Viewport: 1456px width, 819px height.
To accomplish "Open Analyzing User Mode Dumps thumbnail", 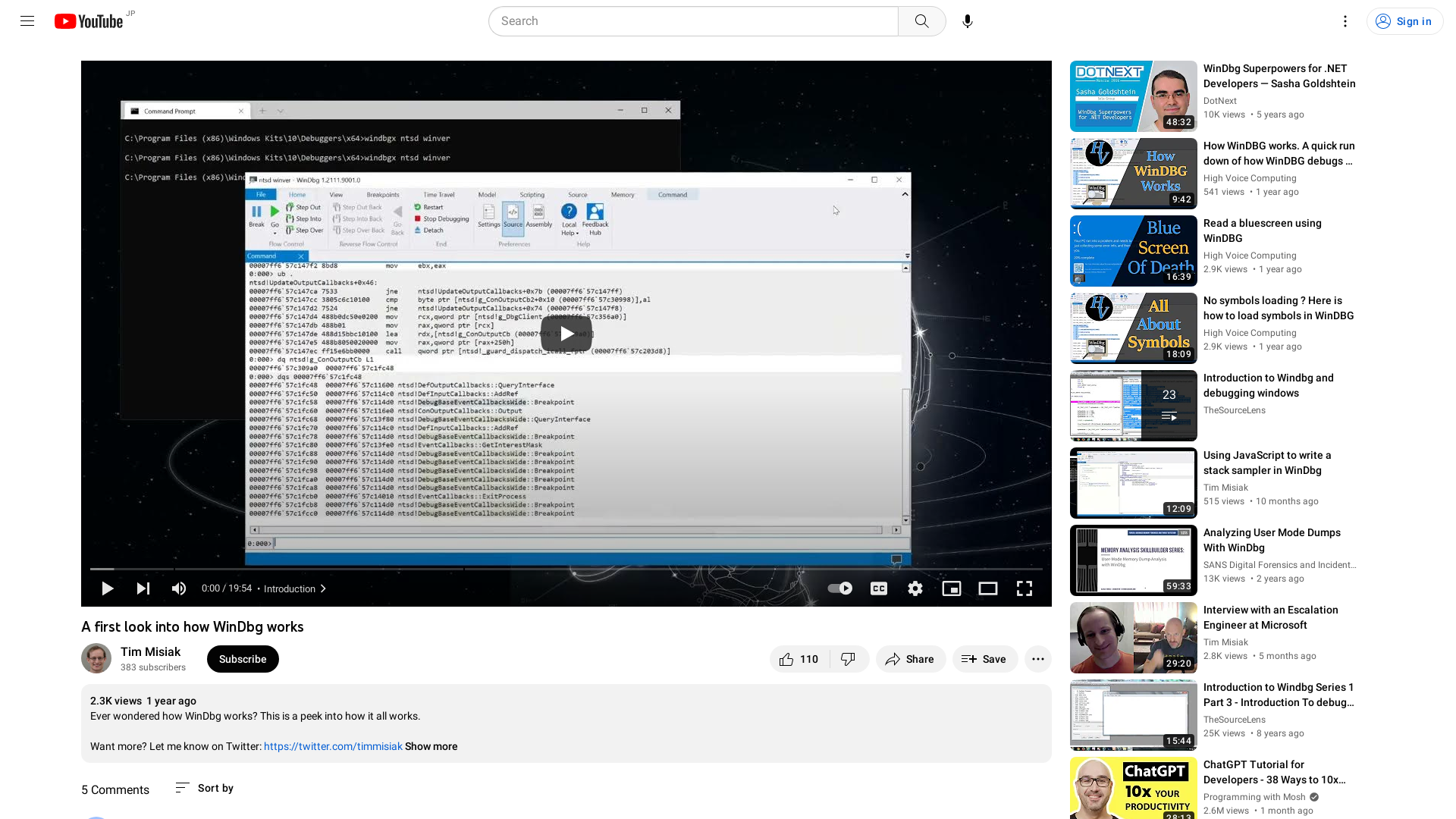I will (1133, 560).
